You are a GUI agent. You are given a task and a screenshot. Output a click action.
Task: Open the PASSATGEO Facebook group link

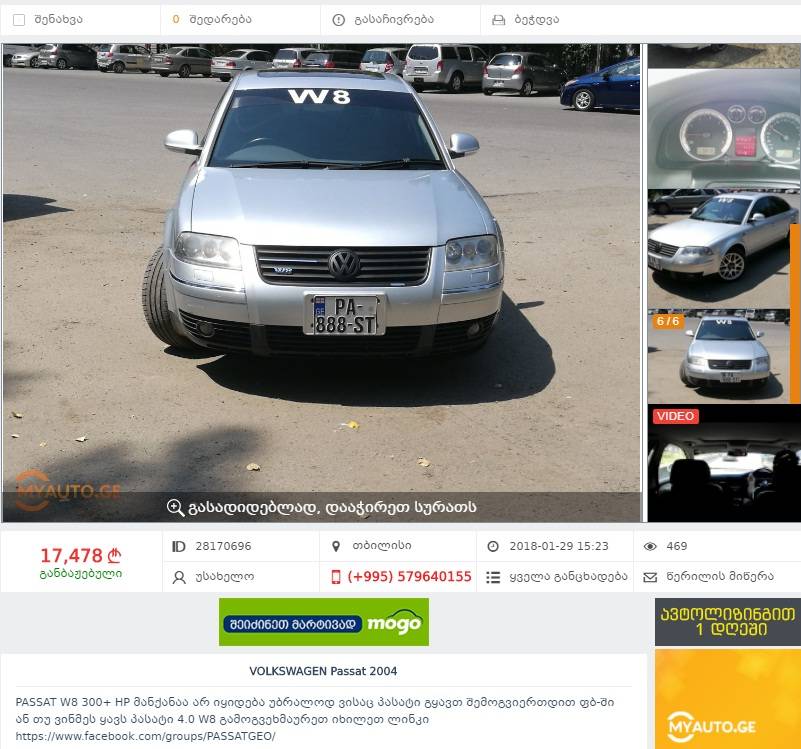click(x=146, y=736)
